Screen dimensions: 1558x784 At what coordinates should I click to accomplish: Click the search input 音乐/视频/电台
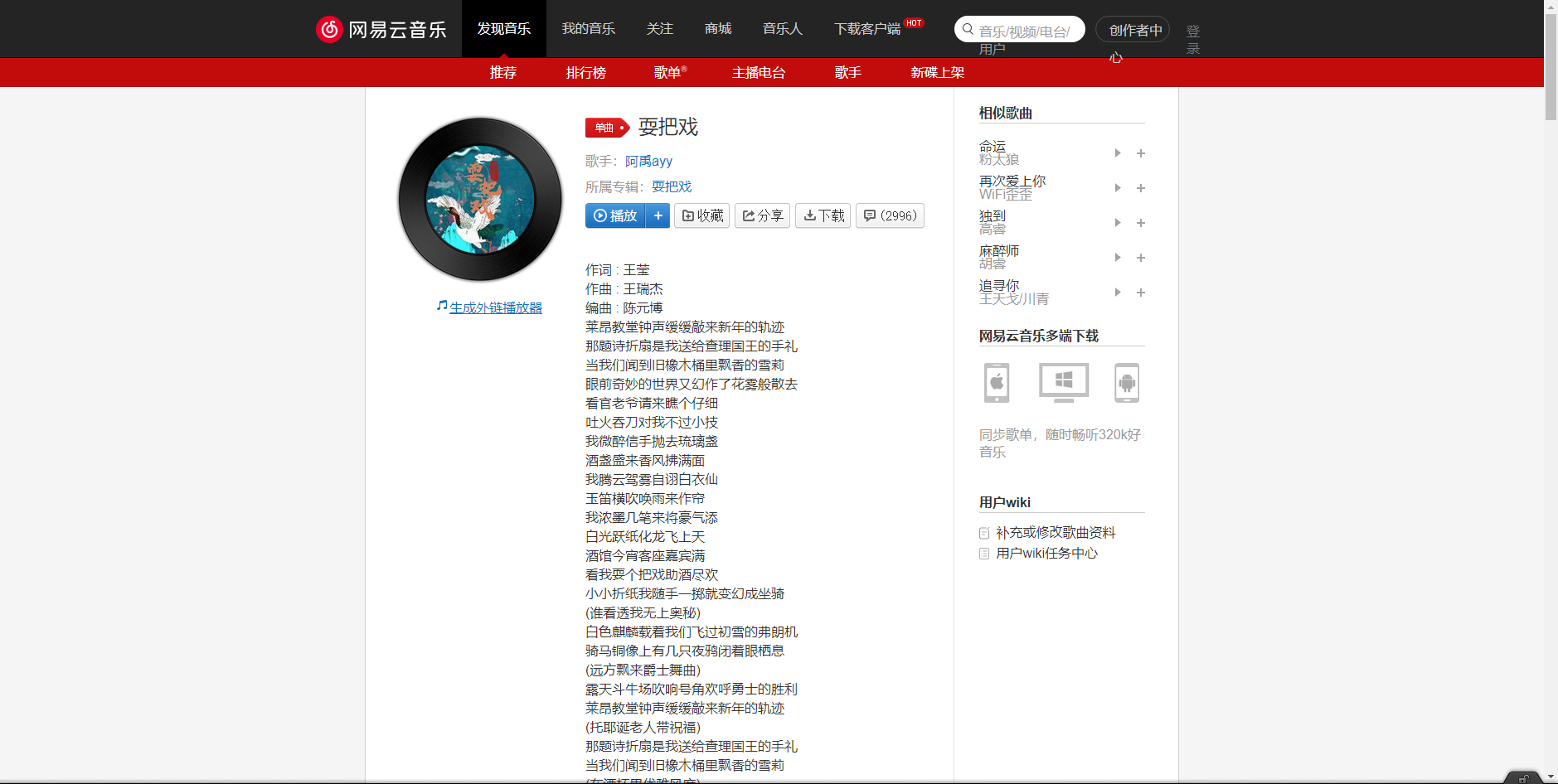click(1021, 28)
